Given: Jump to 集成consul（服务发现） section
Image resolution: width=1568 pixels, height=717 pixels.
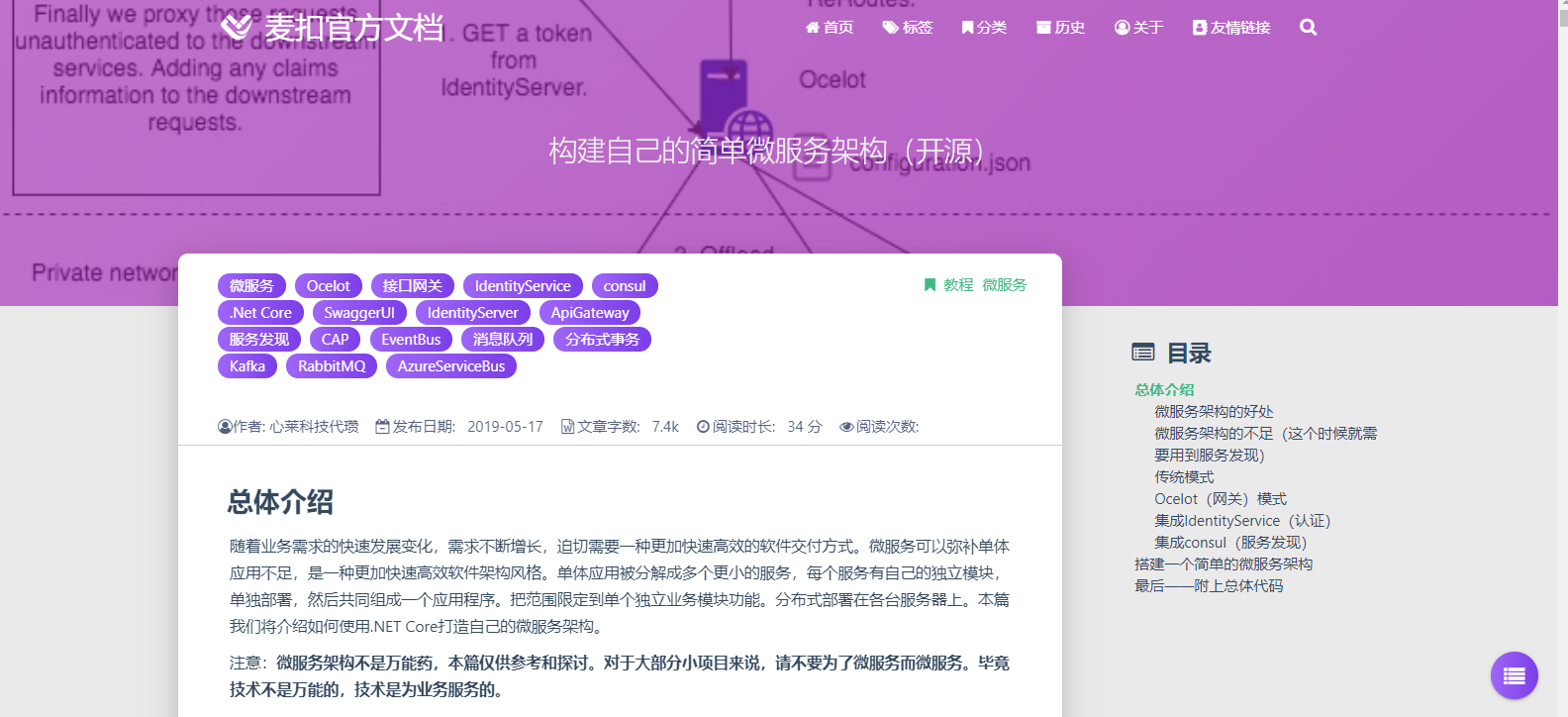Looking at the screenshot, I should [x=1230, y=543].
